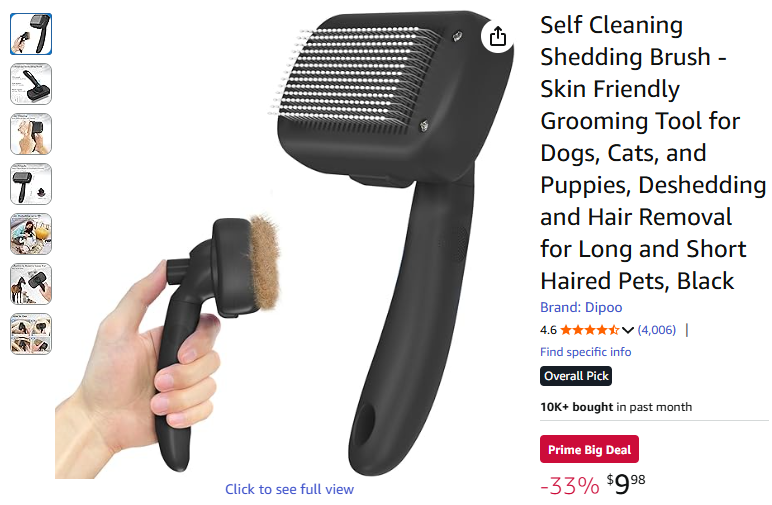772x505 pixels.
Task: Click the share icon on product image
Action: pyautogui.click(x=497, y=36)
